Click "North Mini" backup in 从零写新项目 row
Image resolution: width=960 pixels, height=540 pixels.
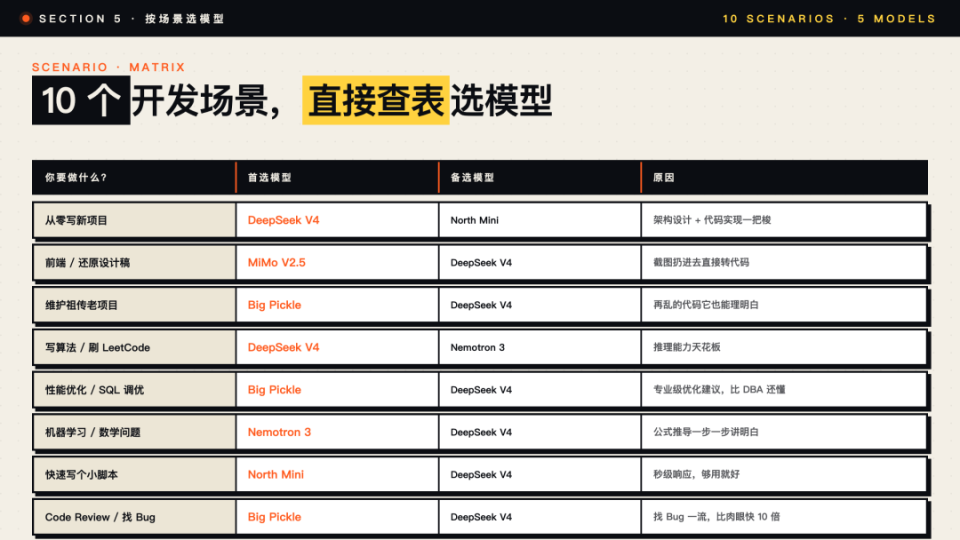474,220
